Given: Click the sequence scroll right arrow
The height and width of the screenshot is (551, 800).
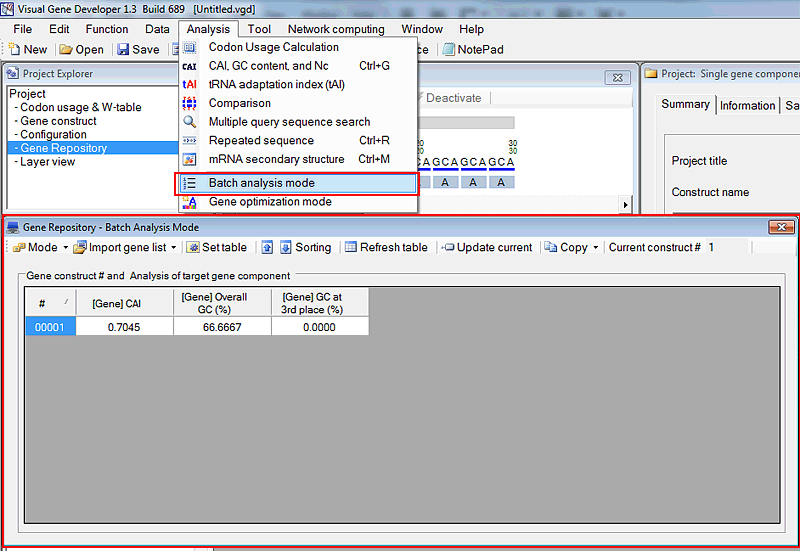Looking at the screenshot, I should pos(626,205).
